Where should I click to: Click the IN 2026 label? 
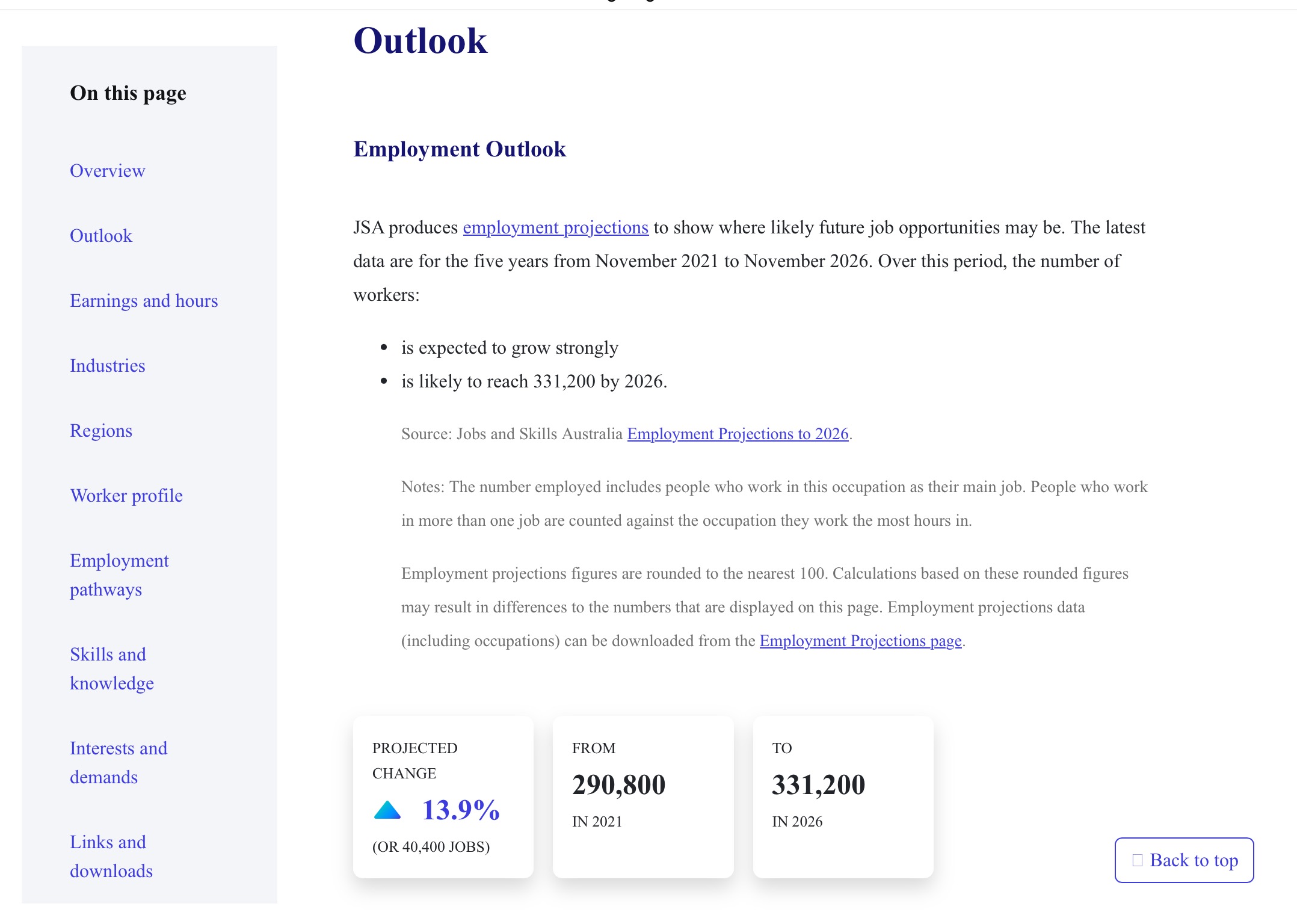point(798,822)
